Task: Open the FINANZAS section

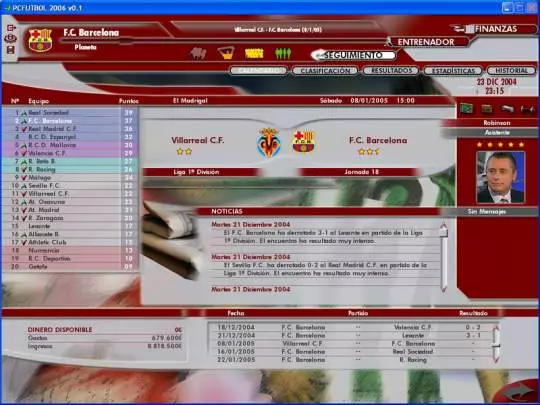Action: pyautogui.click(x=496, y=29)
